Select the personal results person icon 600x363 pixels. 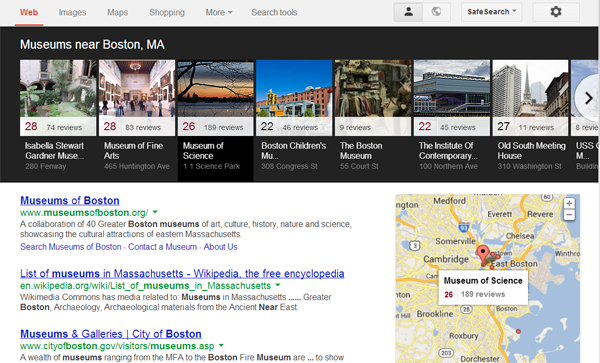408,12
